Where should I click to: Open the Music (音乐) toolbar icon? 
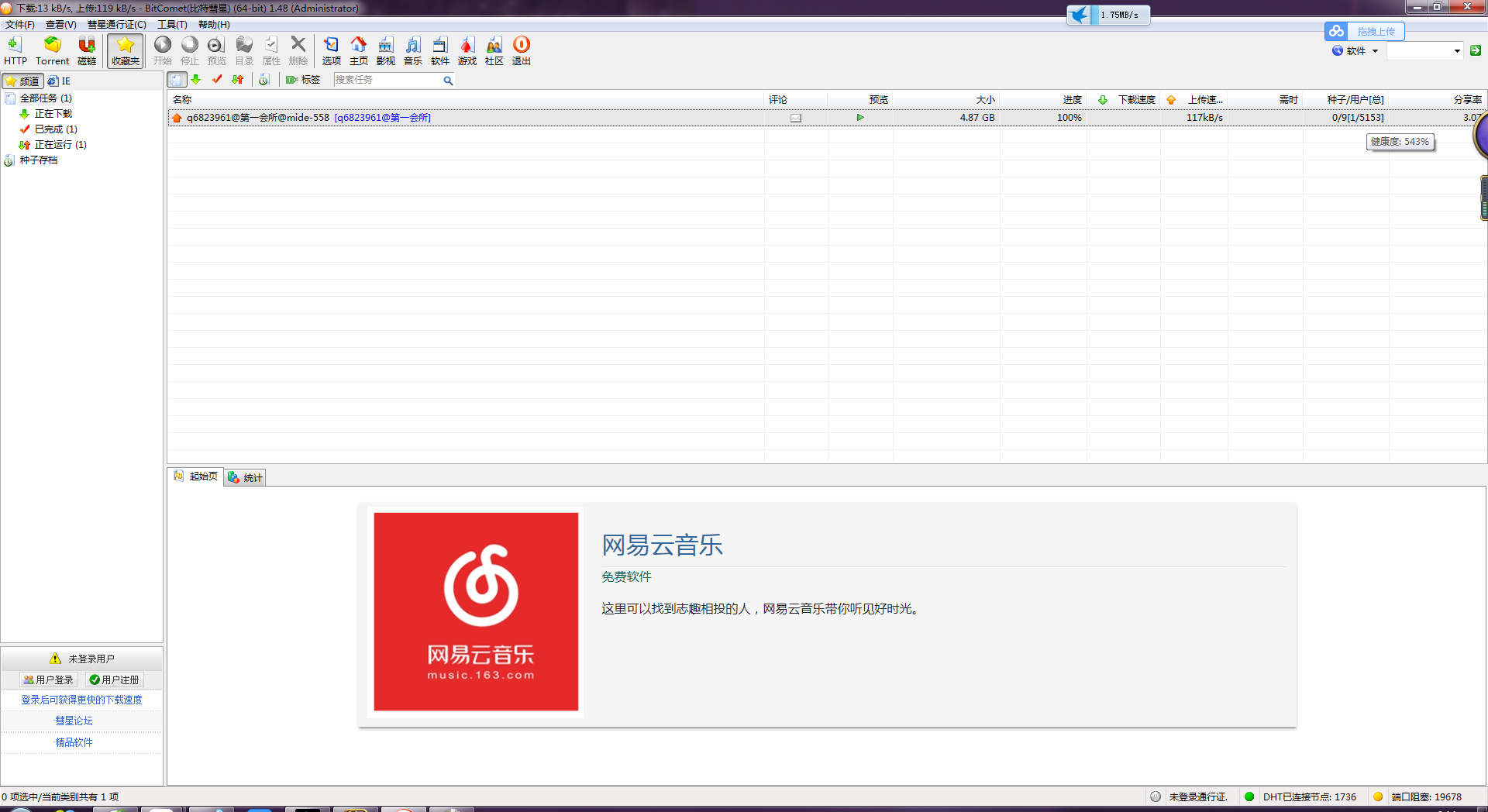click(x=412, y=50)
